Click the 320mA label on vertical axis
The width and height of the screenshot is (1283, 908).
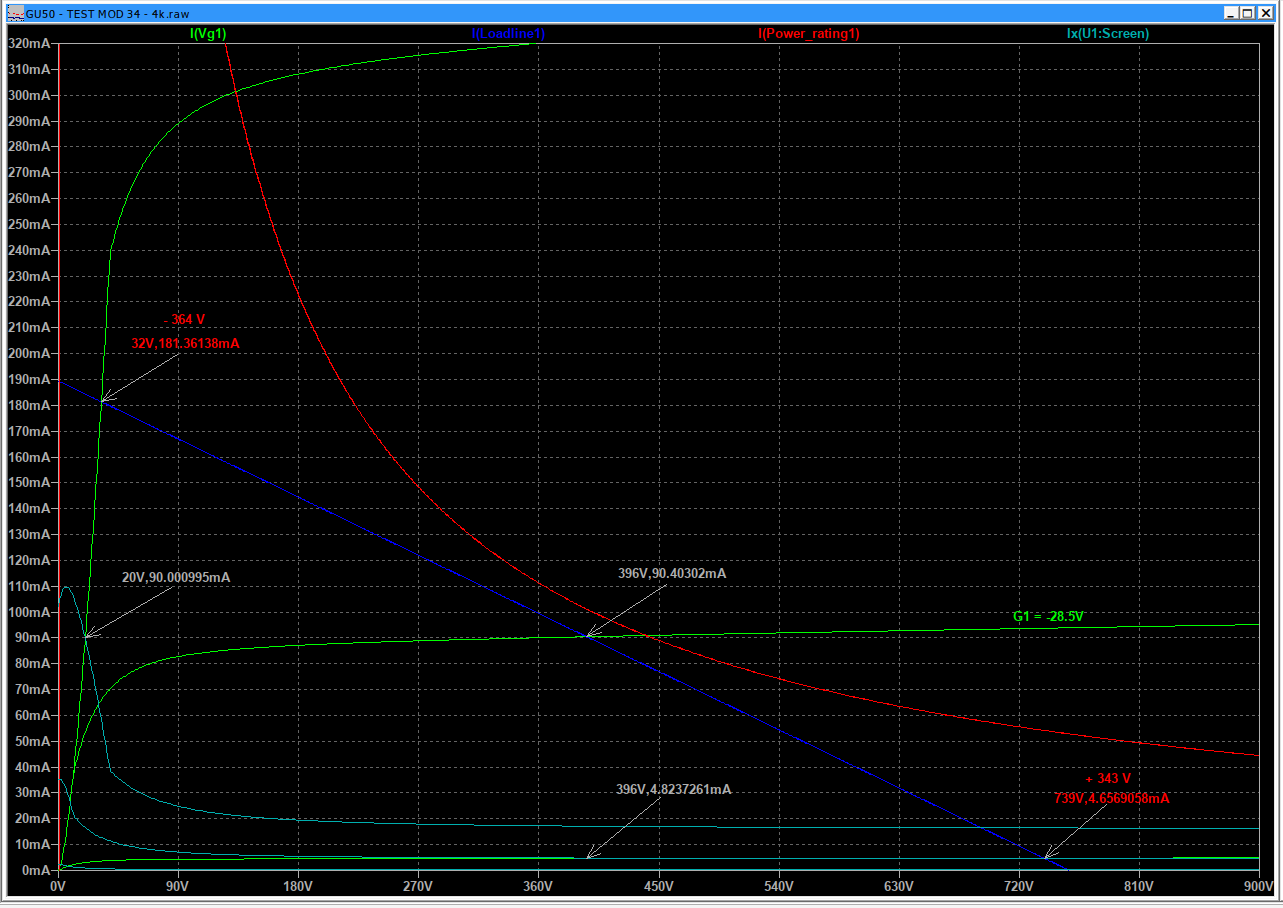tap(29, 44)
